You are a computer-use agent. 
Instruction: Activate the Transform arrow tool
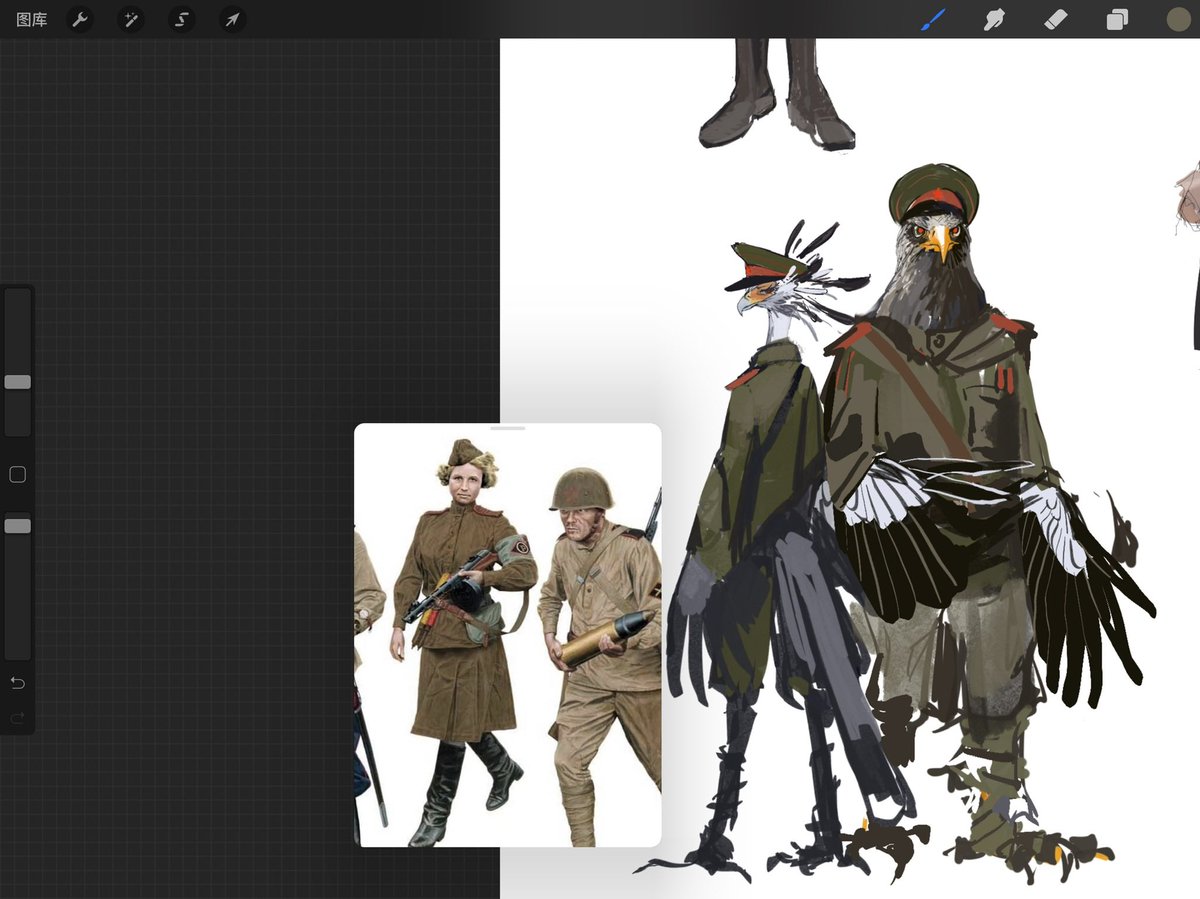(x=232, y=19)
